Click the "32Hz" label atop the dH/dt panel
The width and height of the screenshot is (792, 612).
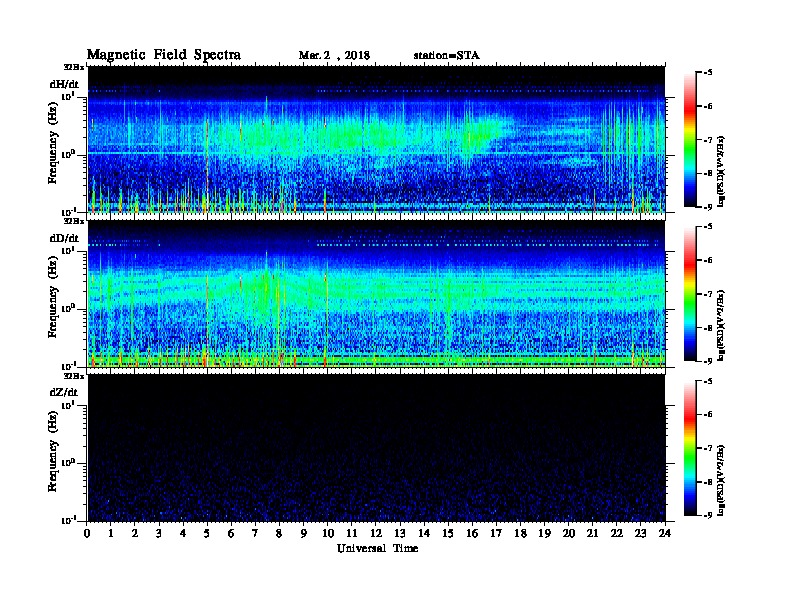(x=74, y=66)
